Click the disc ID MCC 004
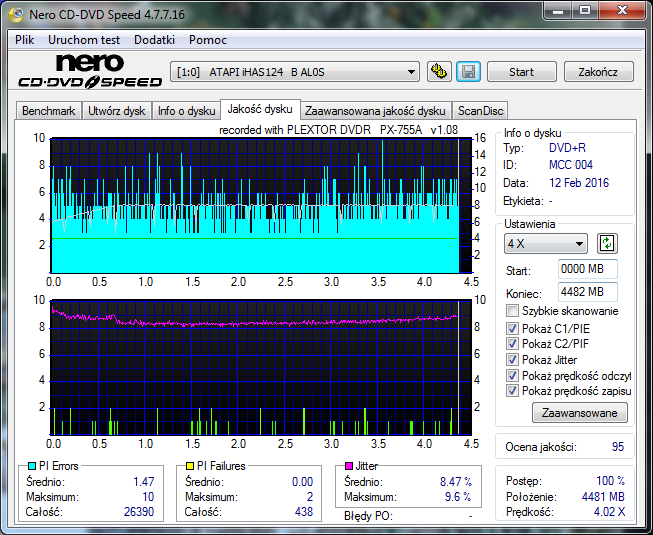This screenshot has width=653, height=535. click(x=571, y=165)
